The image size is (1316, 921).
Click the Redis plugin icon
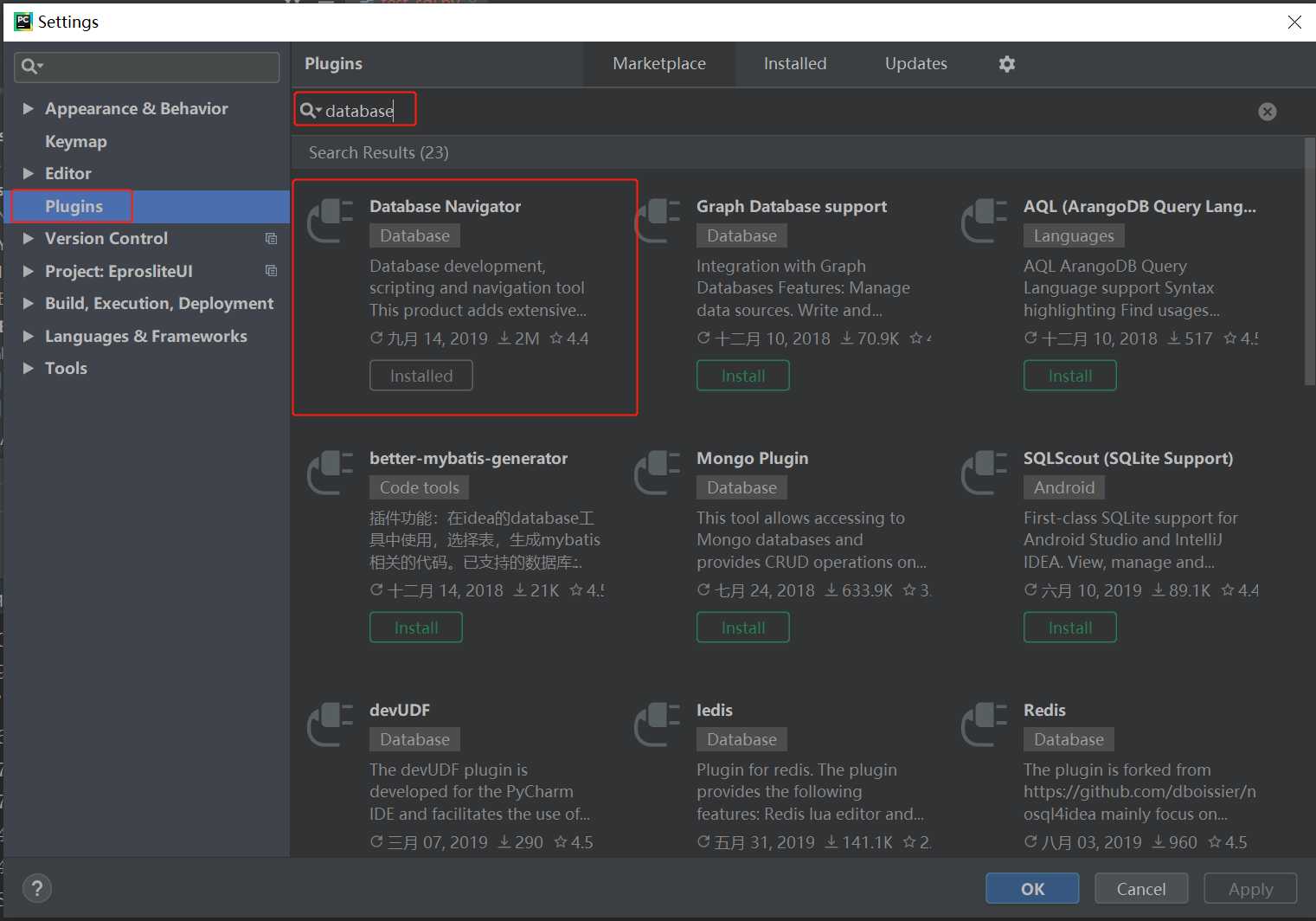(x=985, y=725)
